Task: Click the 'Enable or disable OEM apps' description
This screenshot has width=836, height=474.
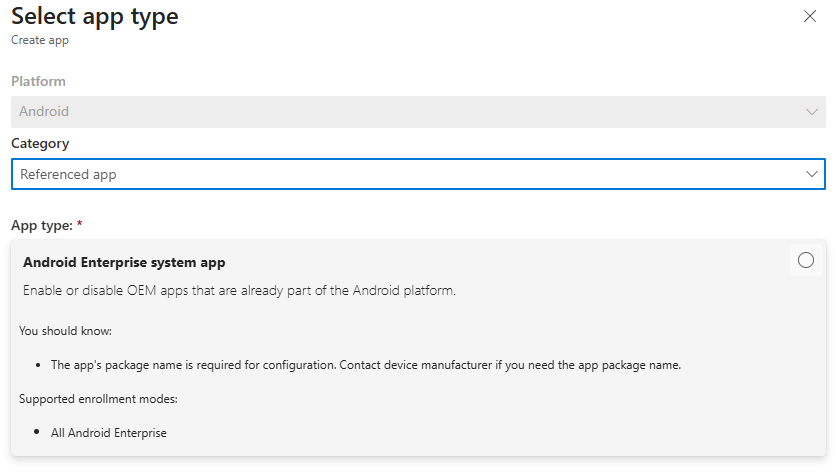Action: tap(239, 291)
